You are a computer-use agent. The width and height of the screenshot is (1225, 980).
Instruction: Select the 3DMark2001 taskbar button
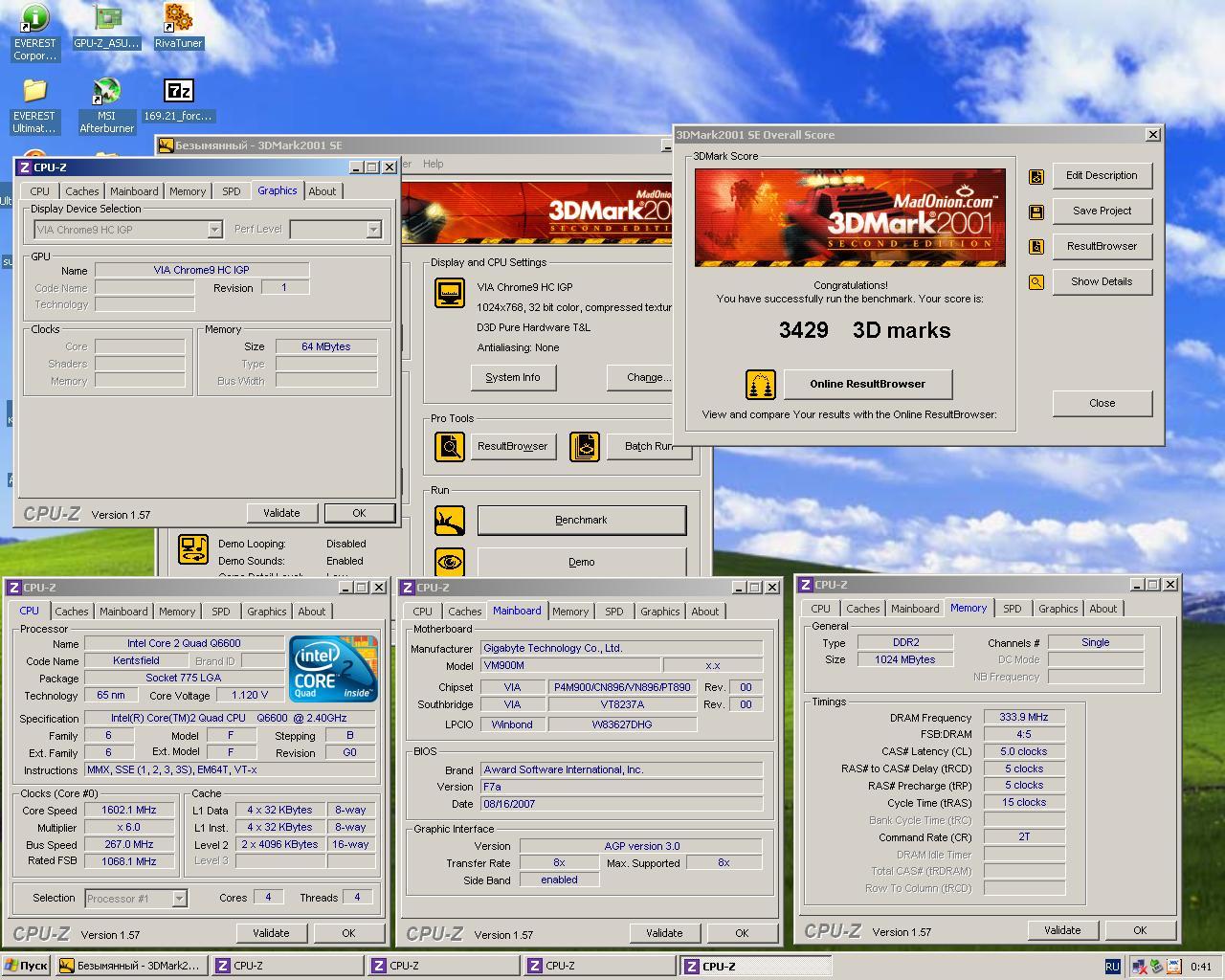click(x=131, y=967)
